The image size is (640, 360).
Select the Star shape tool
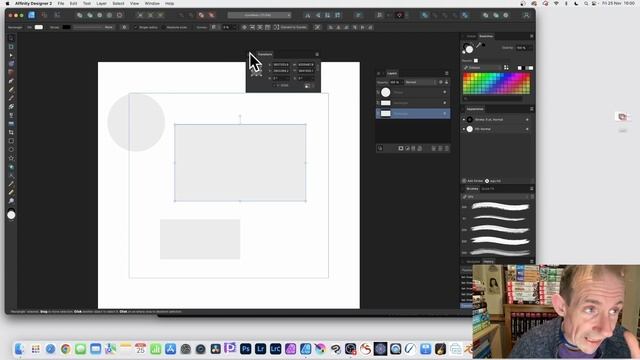(x=11, y=158)
